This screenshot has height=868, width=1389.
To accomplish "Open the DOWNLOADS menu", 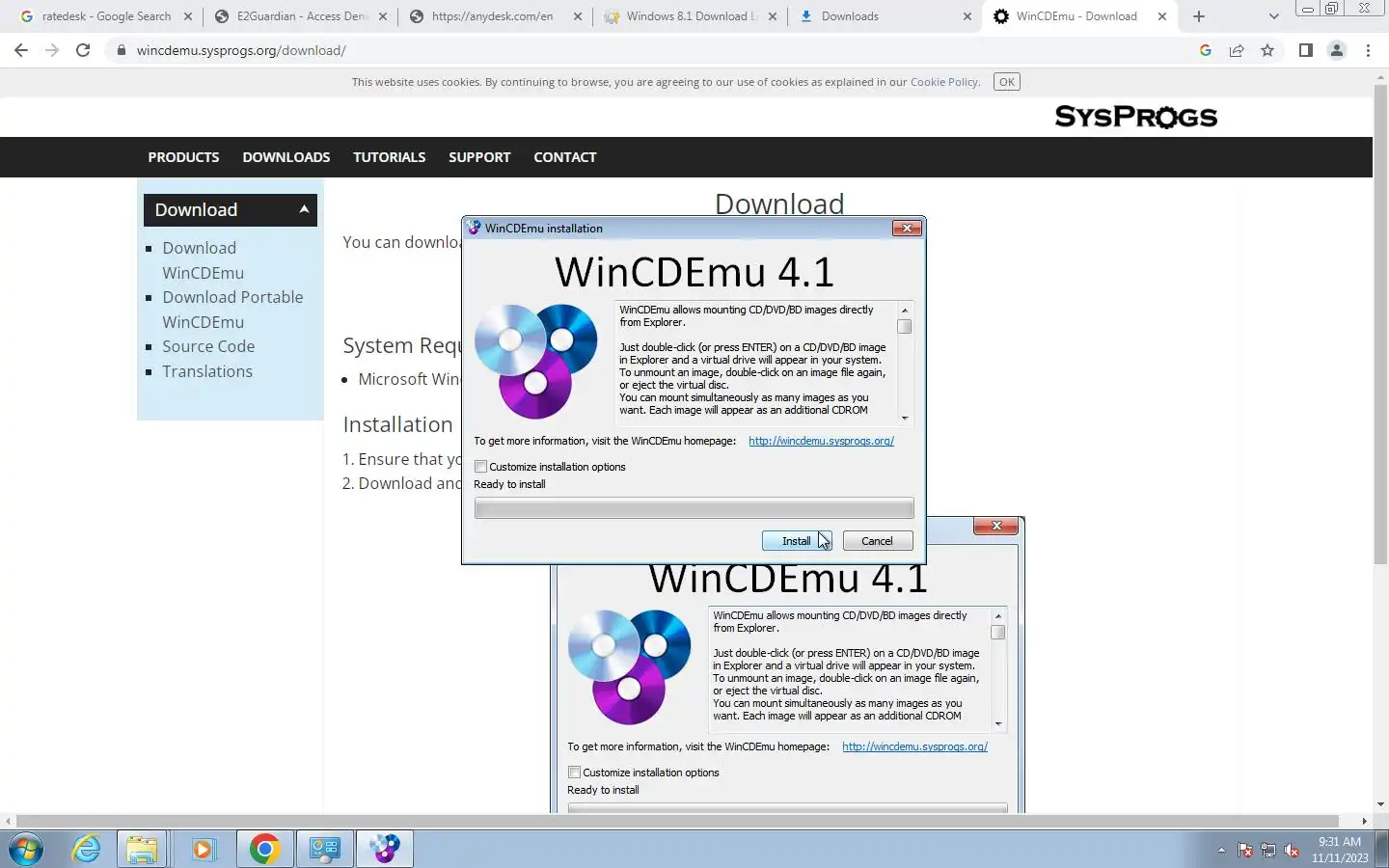I will (286, 157).
